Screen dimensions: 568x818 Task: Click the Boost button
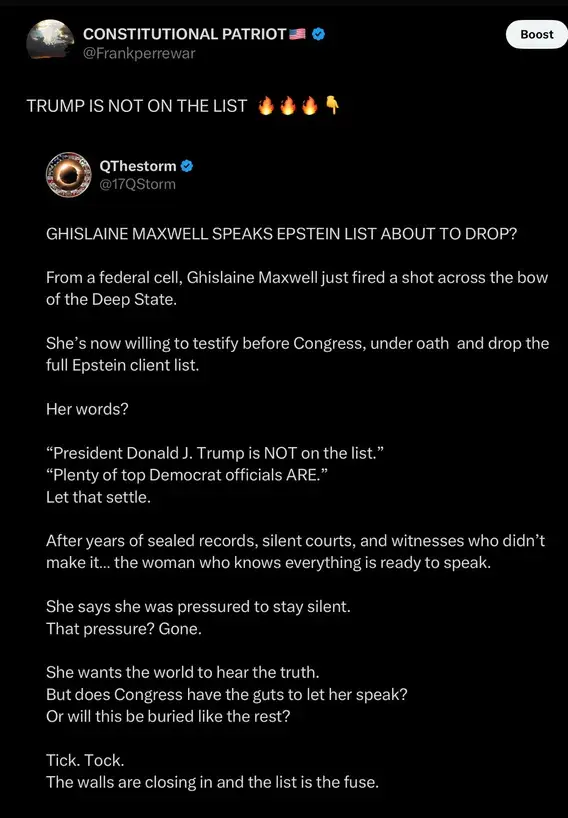[537, 34]
